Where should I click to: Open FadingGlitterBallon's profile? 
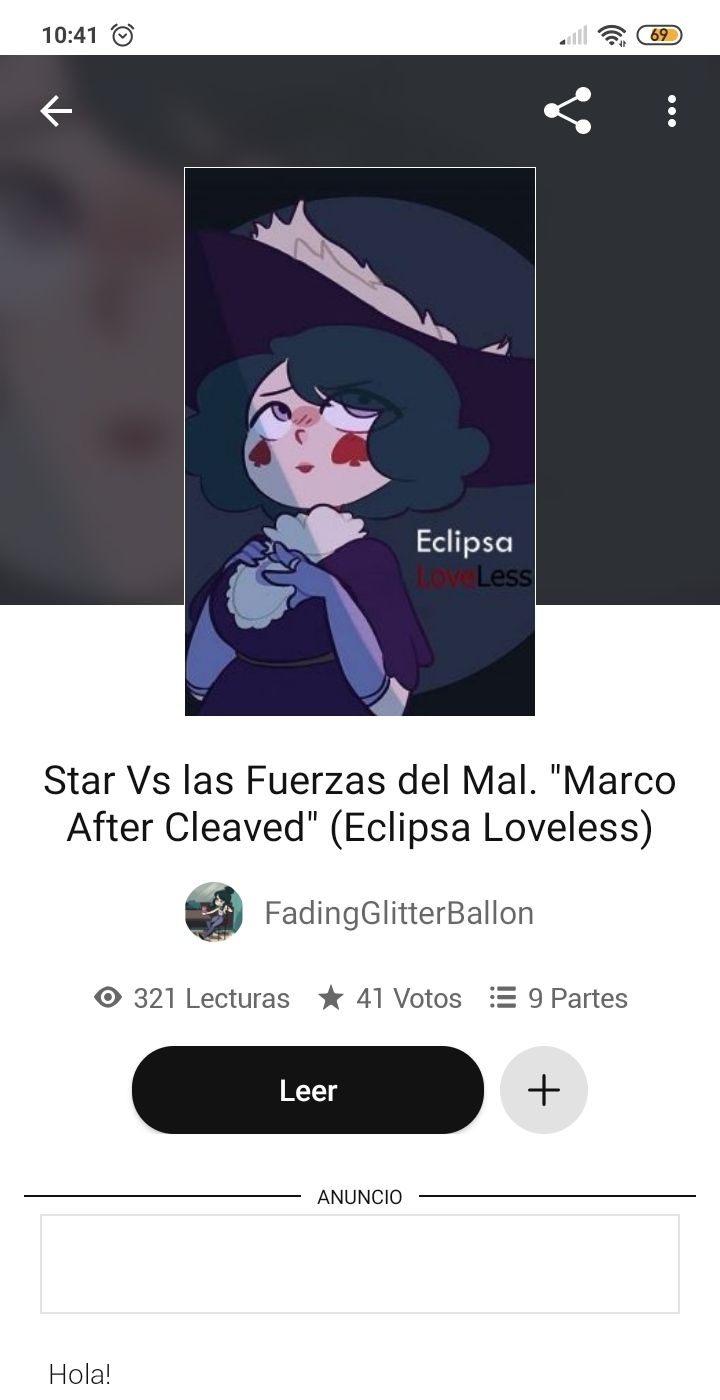(x=399, y=913)
